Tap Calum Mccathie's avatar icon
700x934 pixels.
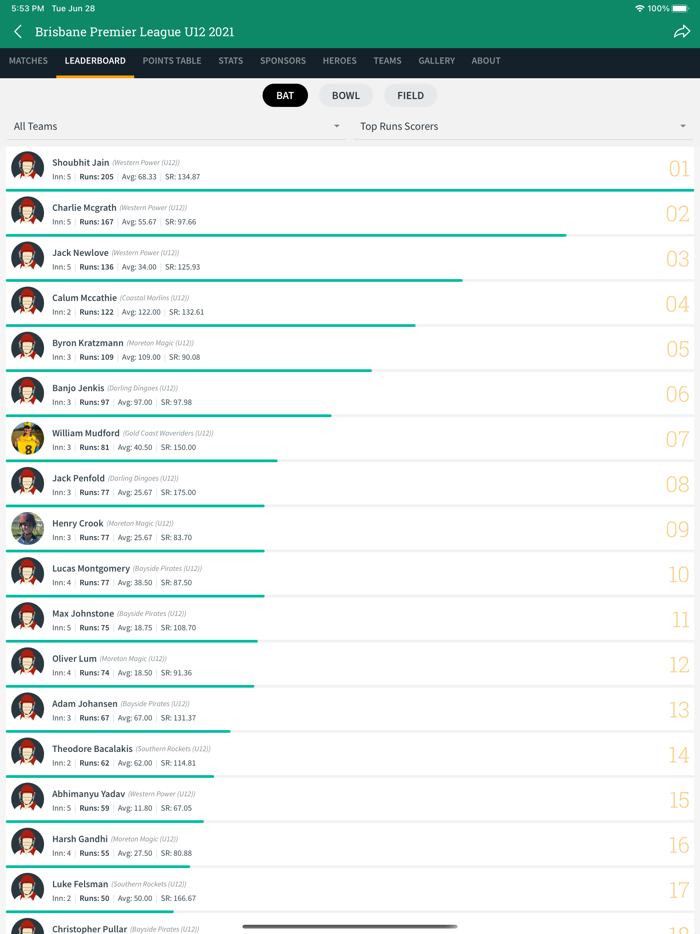click(28, 303)
